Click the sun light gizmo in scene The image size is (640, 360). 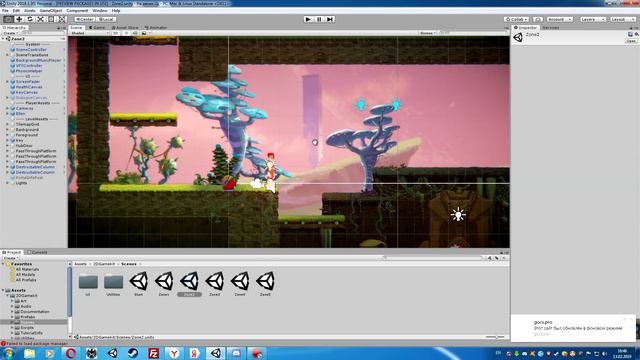tap(458, 215)
